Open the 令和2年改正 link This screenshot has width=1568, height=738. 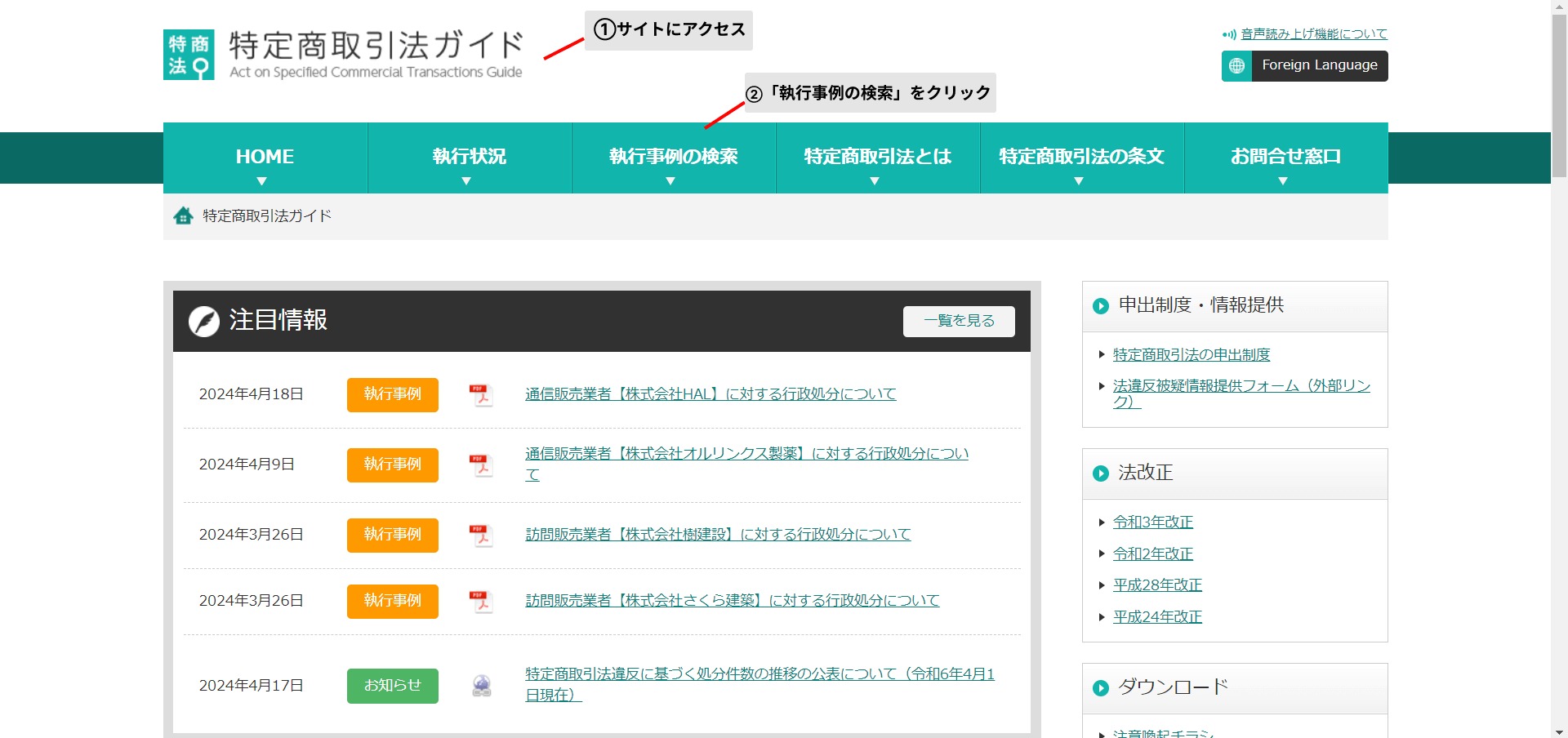coord(1153,554)
